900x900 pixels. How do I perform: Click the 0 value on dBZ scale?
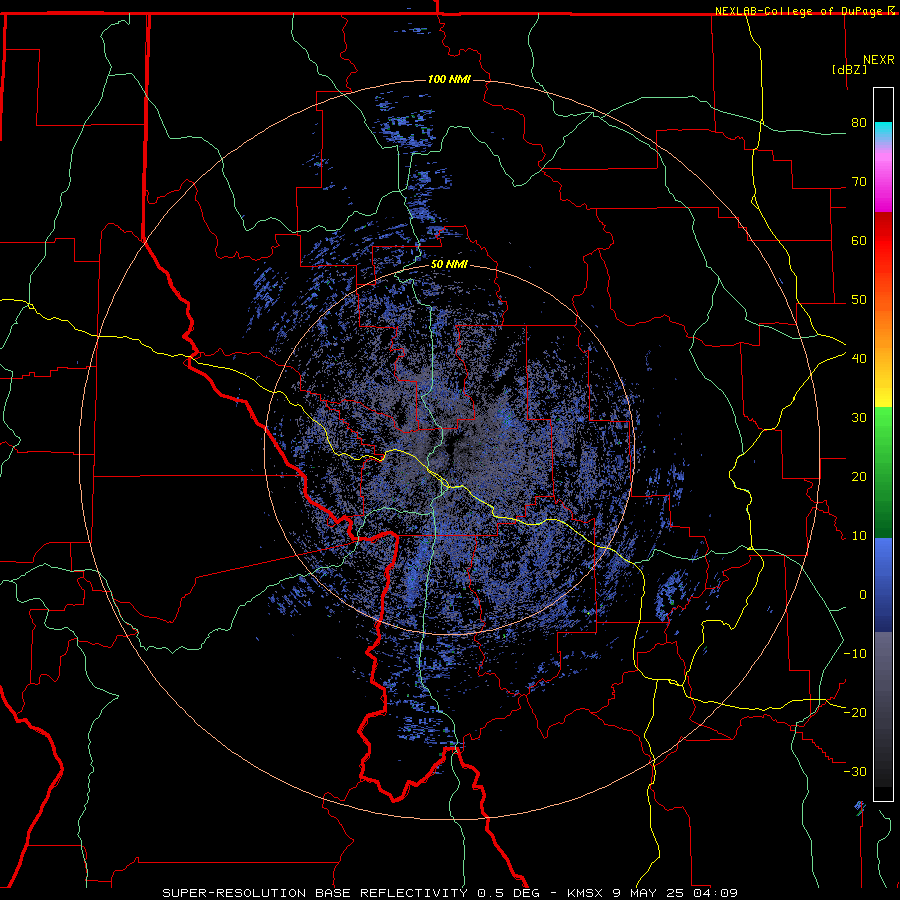coord(863,595)
